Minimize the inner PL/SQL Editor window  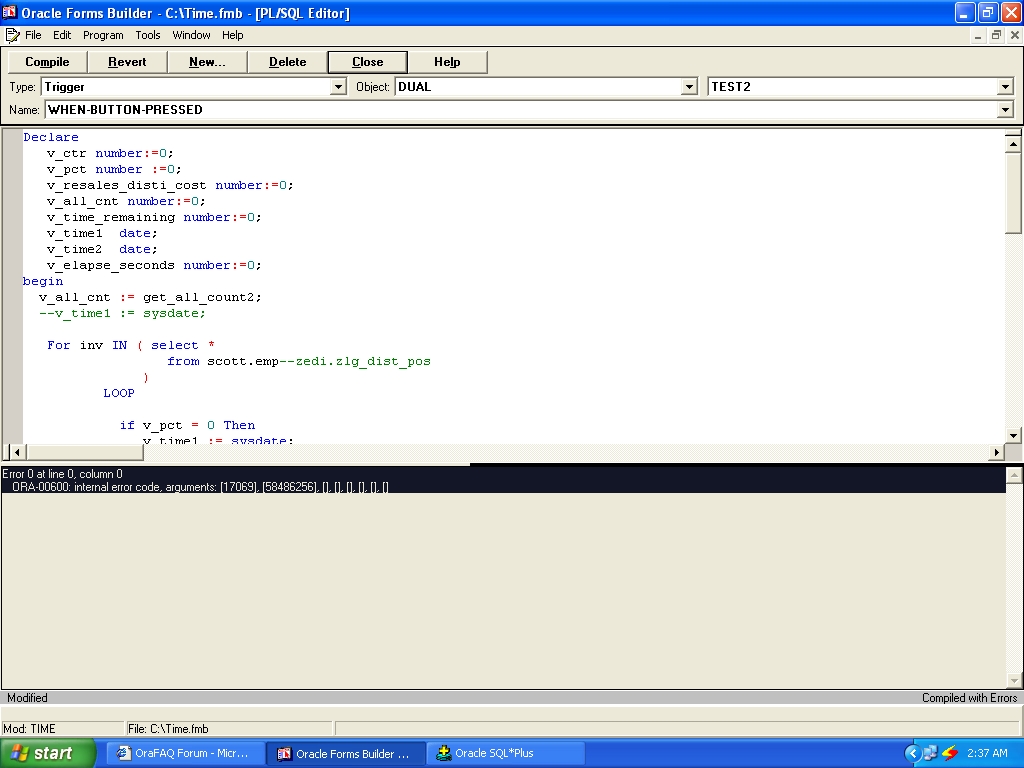click(x=978, y=35)
